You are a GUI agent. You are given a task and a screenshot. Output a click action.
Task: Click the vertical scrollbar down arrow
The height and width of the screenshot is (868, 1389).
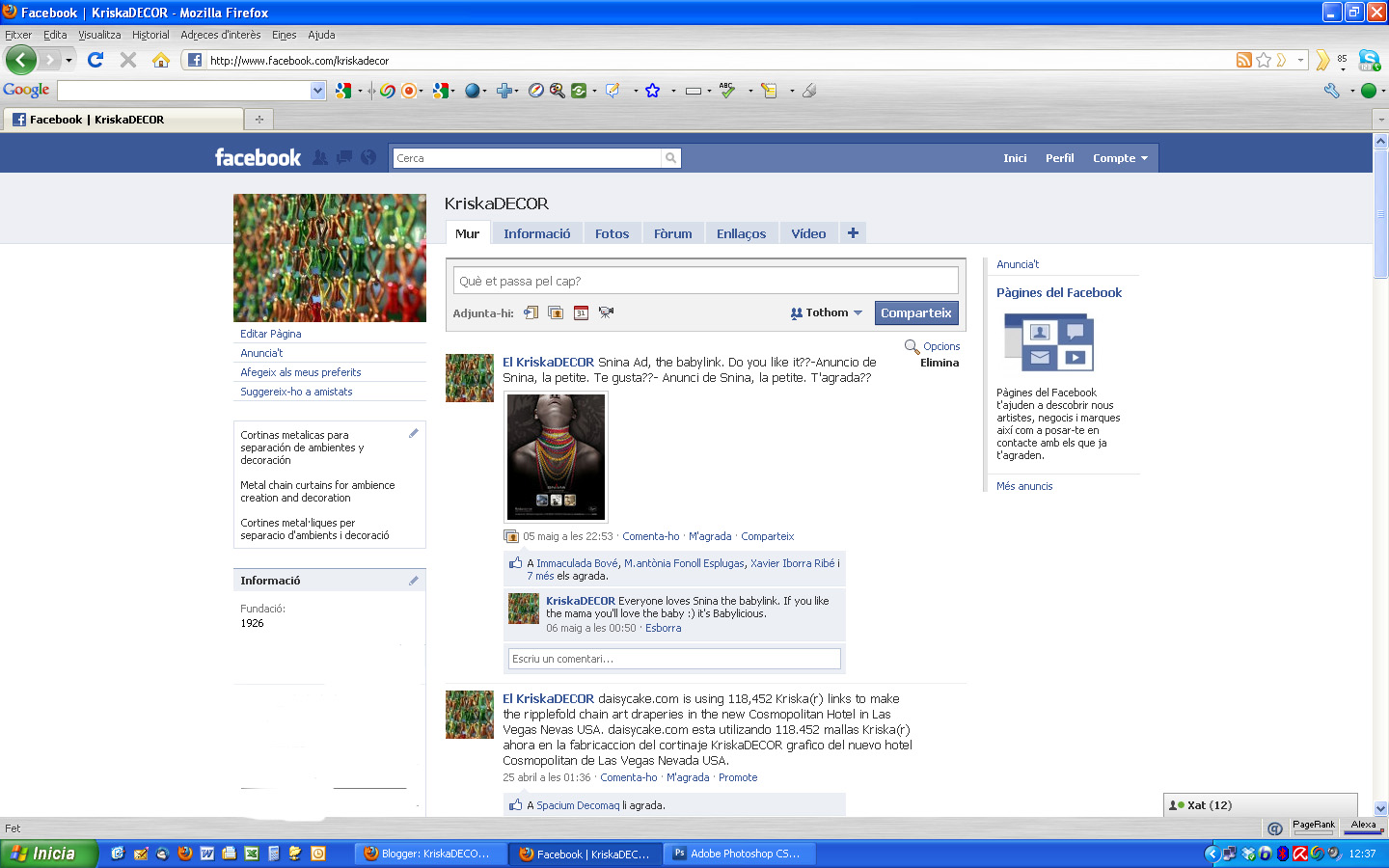pyautogui.click(x=1380, y=809)
